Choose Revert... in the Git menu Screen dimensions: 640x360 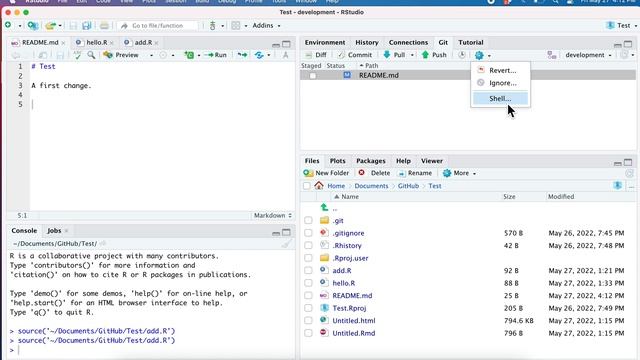502,70
